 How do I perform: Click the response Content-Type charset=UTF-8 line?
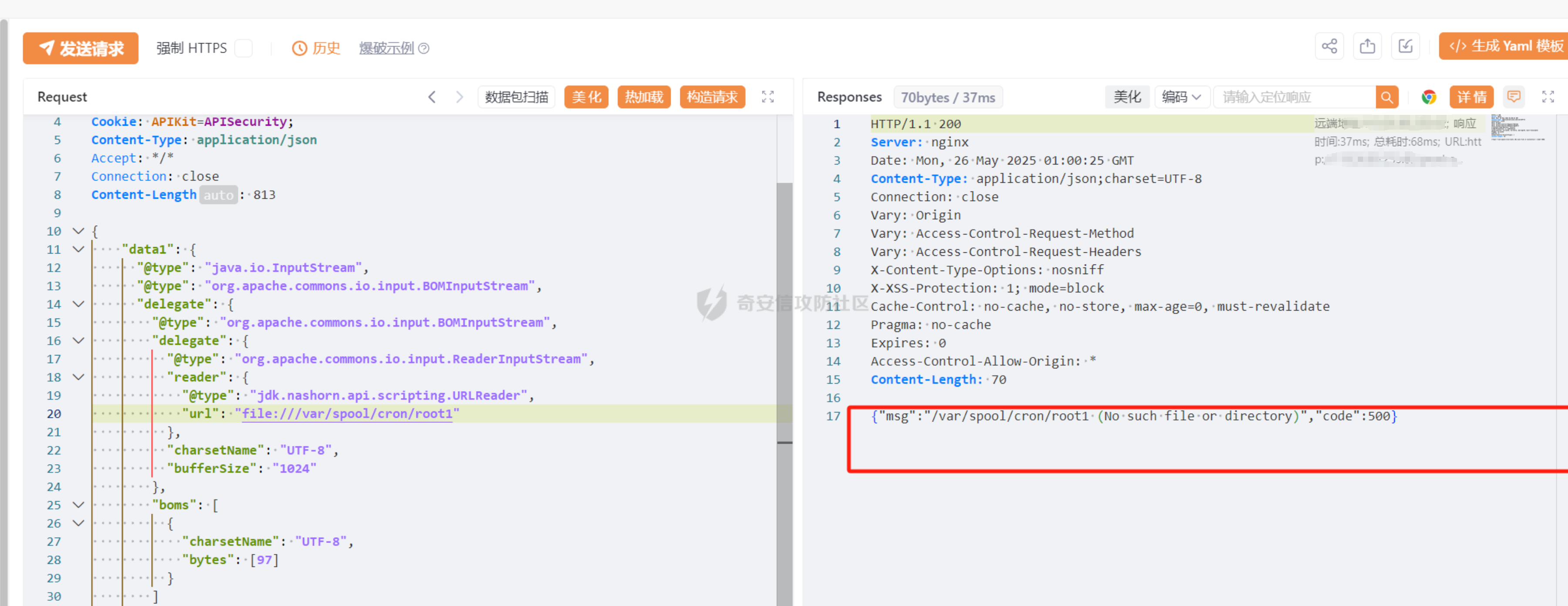[1036, 179]
